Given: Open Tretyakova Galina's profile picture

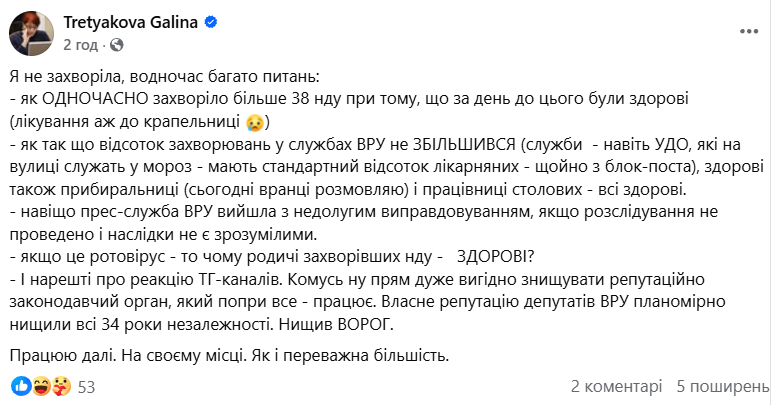Looking at the screenshot, I should [x=32, y=33].
